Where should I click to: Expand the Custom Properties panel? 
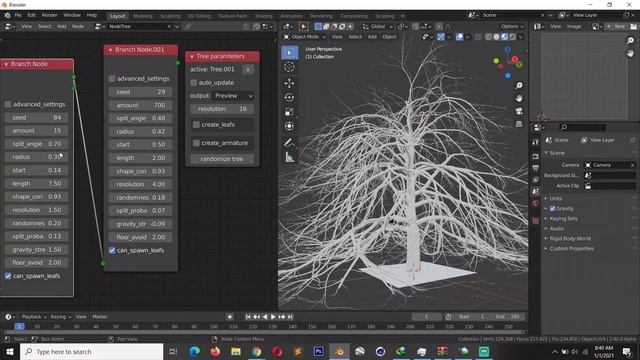click(571, 249)
